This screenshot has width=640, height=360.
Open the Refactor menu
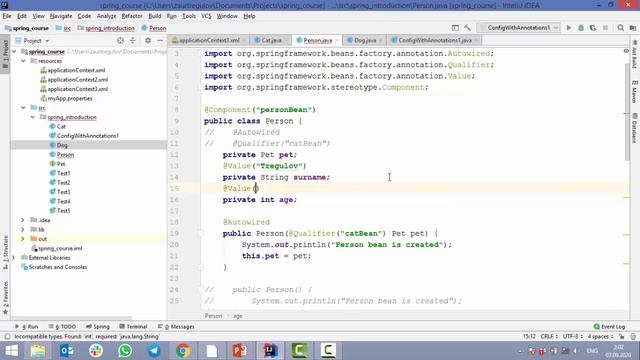click(132, 16)
